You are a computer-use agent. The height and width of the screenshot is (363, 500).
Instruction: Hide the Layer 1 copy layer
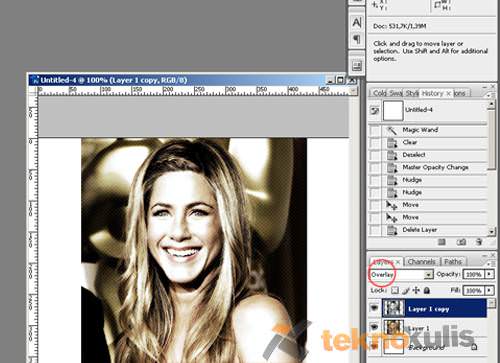click(374, 307)
